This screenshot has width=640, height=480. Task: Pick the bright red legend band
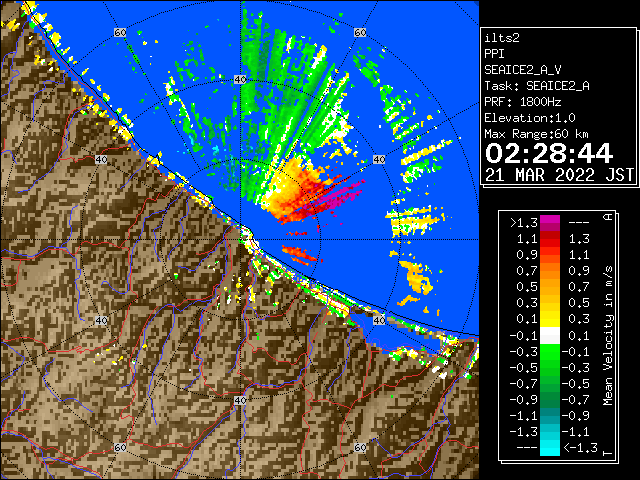550,243
